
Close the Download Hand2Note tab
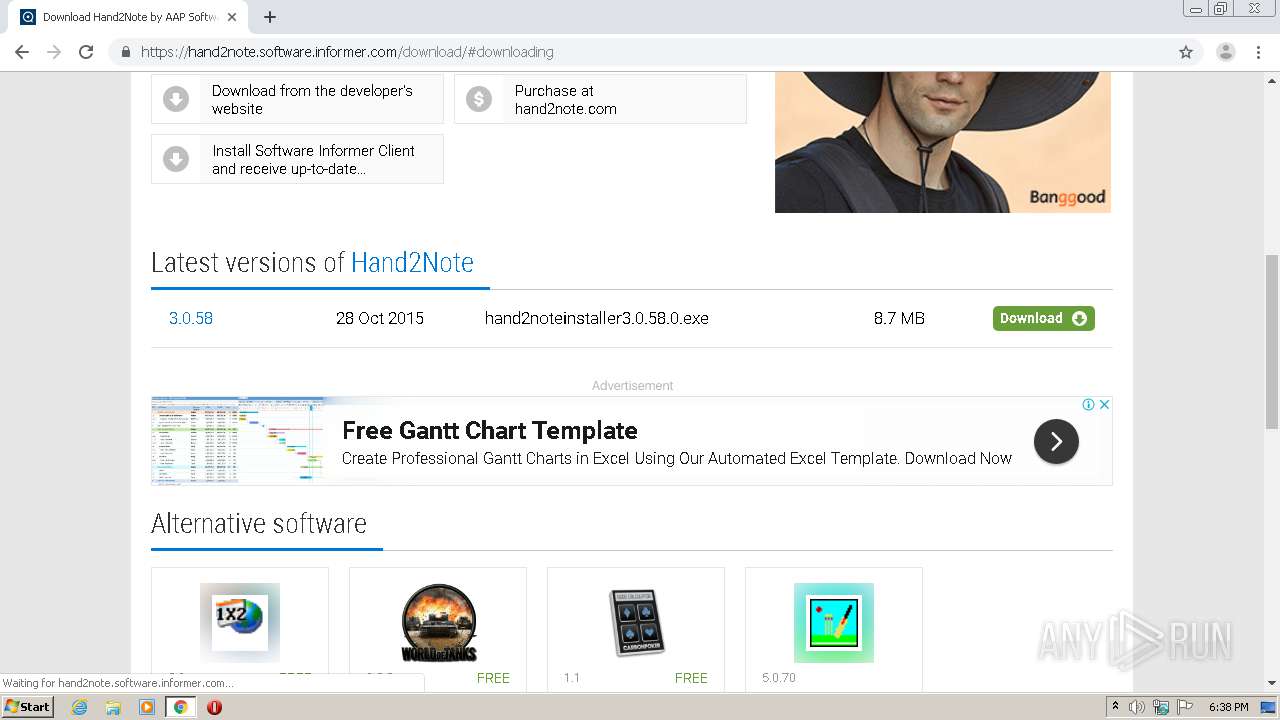pyautogui.click(x=232, y=17)
